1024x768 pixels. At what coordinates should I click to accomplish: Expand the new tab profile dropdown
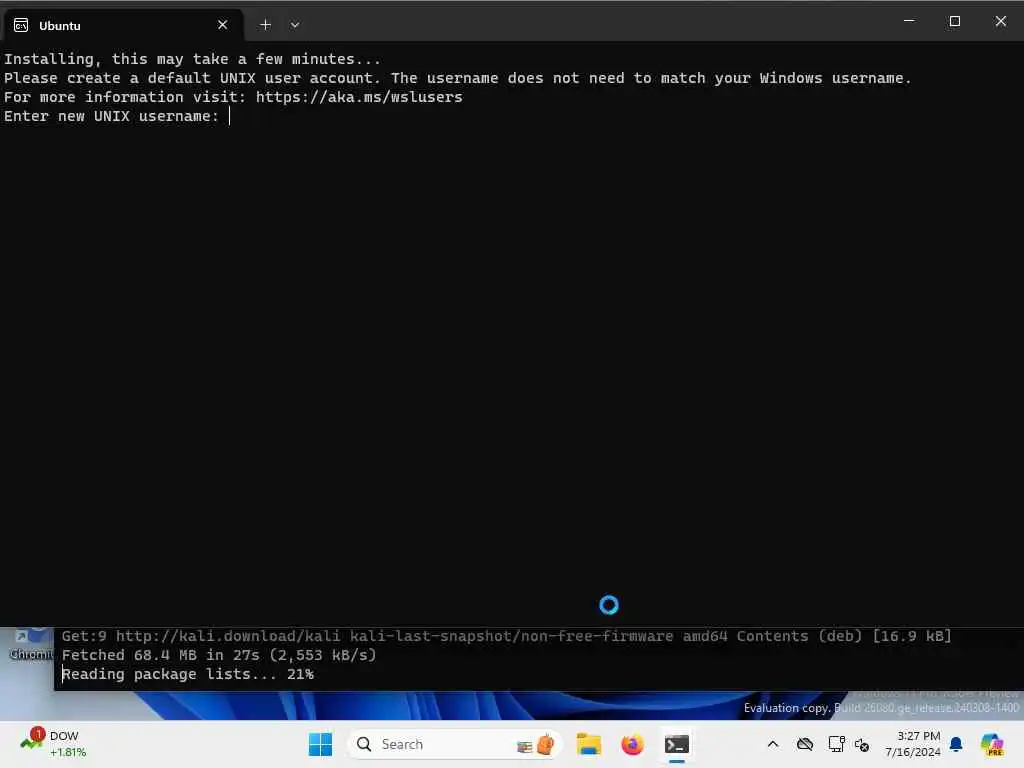[295, 25]
